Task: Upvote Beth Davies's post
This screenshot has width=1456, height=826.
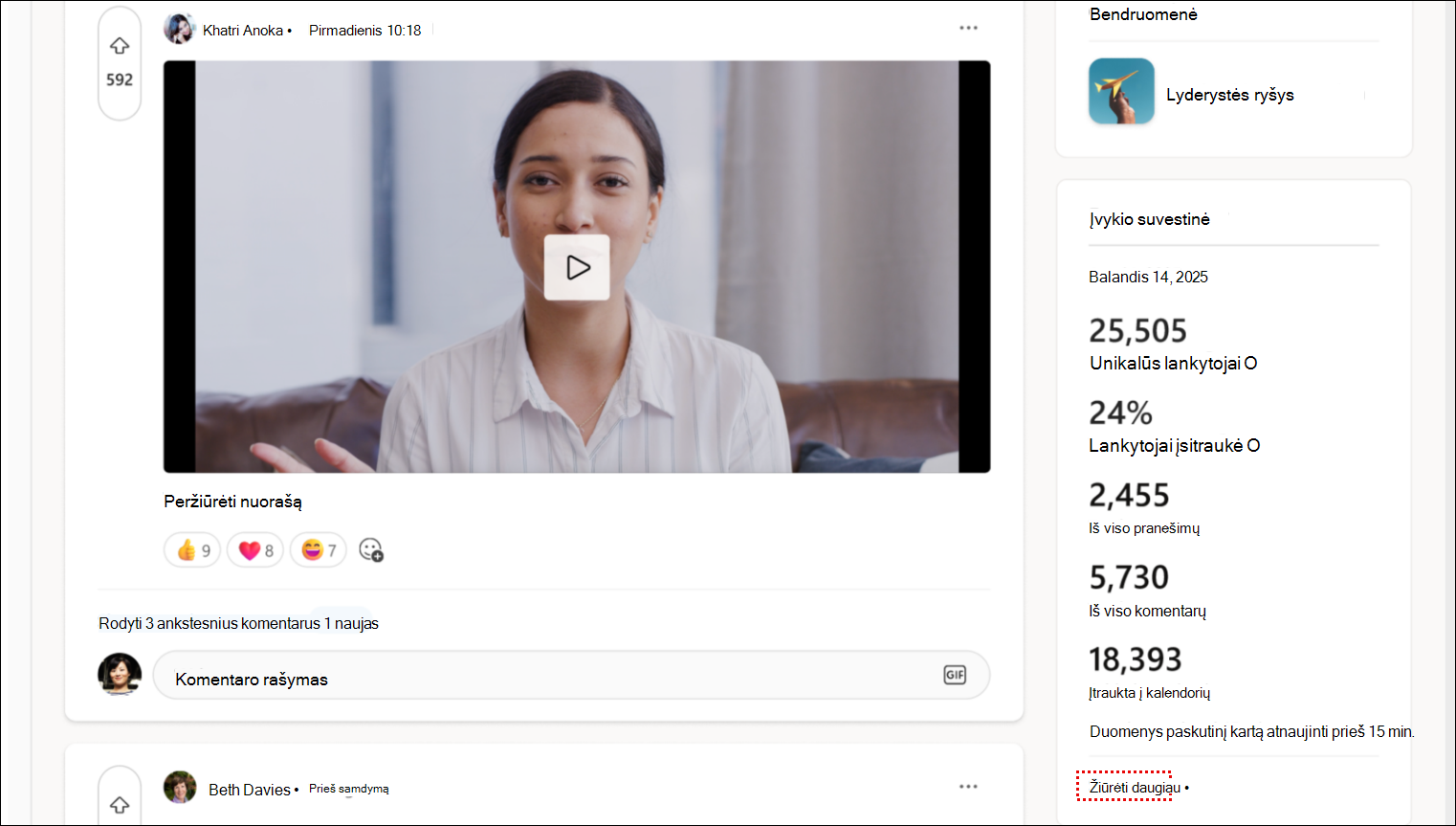Action: click(120, 805)
